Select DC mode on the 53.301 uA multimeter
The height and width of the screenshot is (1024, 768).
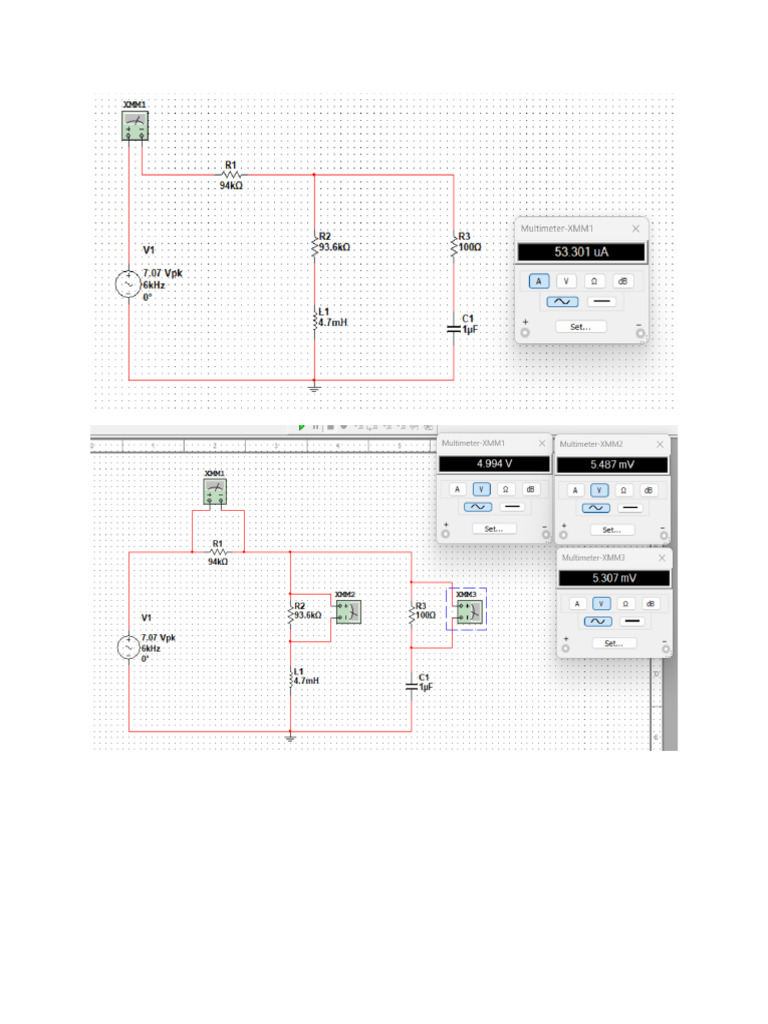tap(601, 302)
